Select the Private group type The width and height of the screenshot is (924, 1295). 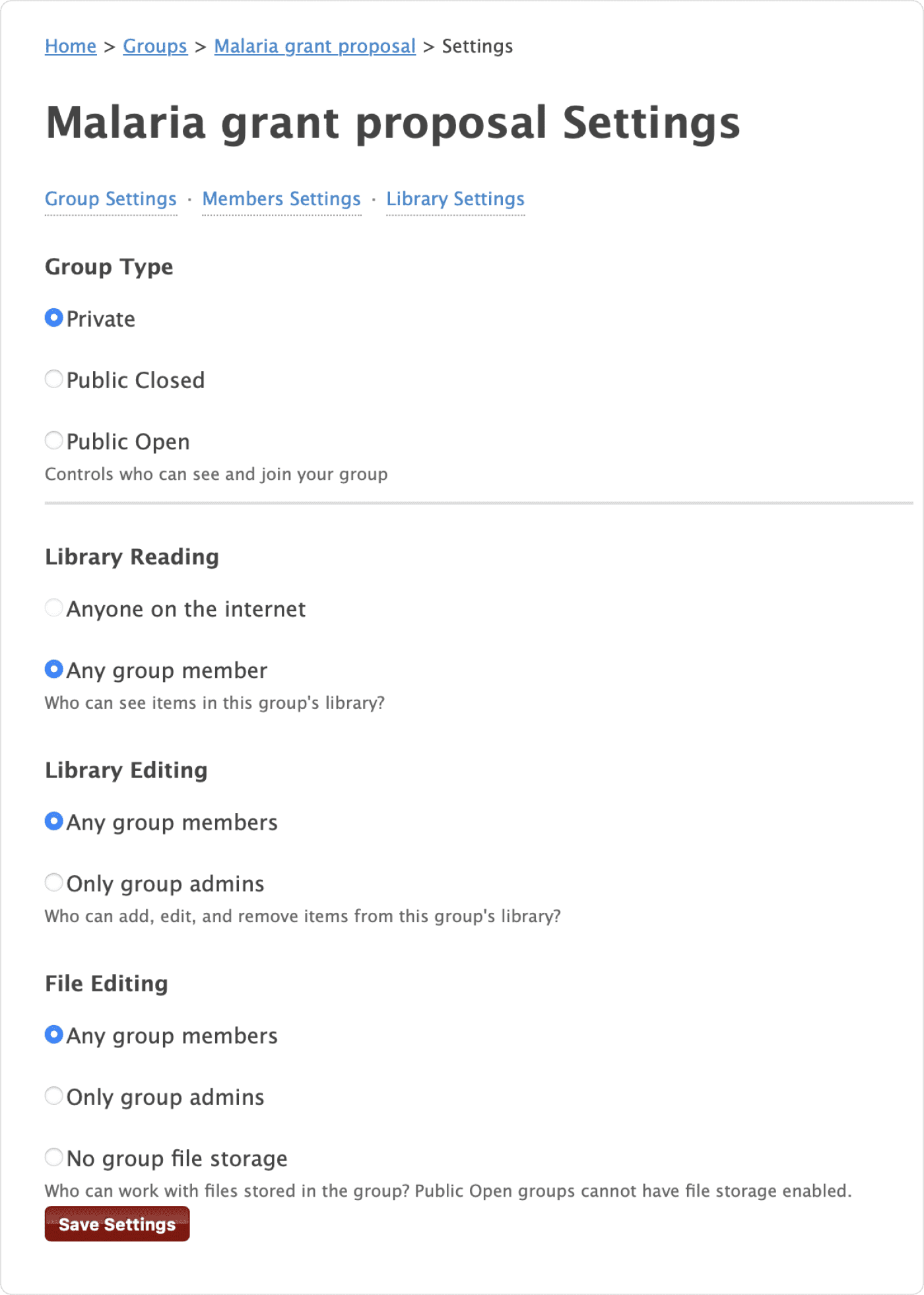click(x=53, y=318)
